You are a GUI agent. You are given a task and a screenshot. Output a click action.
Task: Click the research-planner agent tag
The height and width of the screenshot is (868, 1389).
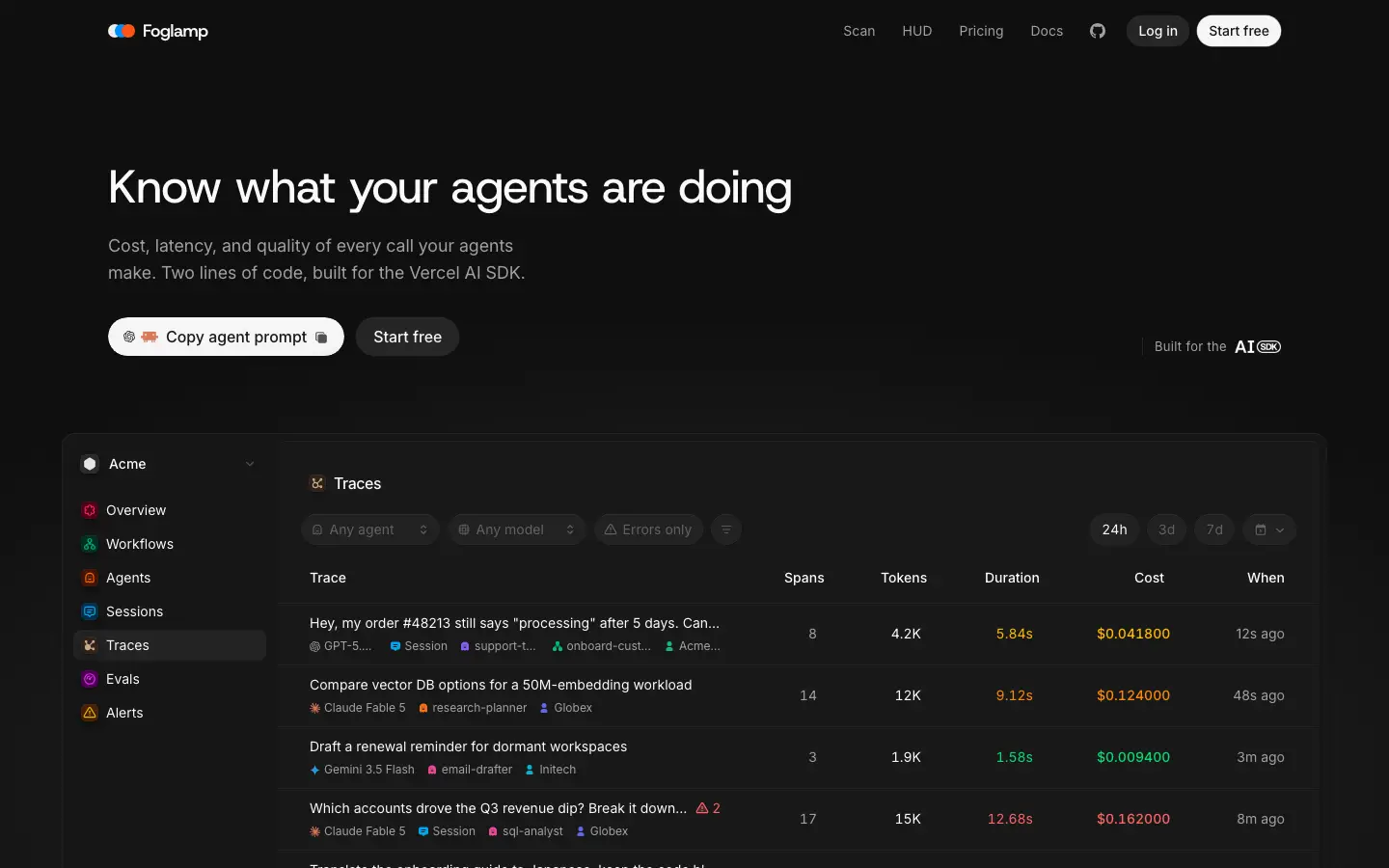click(473, 708)
